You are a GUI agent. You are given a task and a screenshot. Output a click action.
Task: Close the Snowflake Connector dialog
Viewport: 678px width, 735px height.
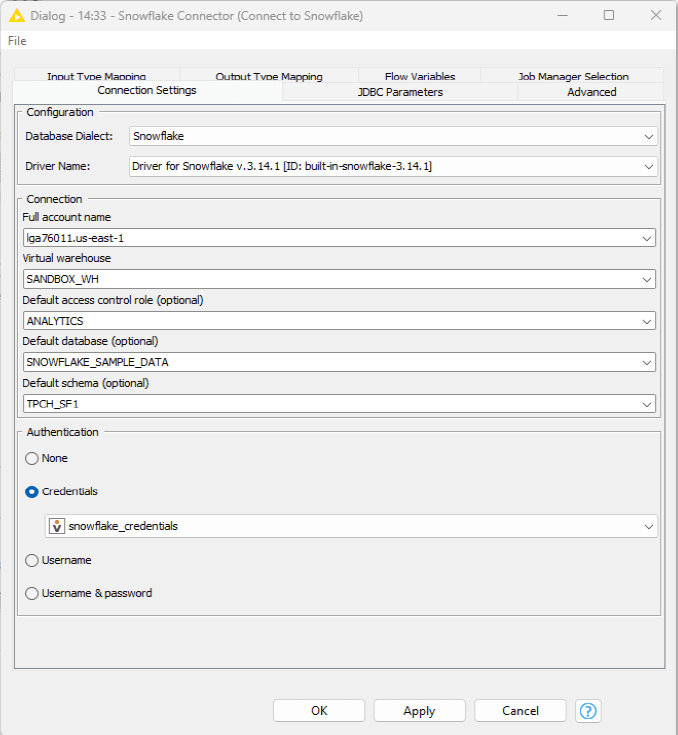pos(656,15)
